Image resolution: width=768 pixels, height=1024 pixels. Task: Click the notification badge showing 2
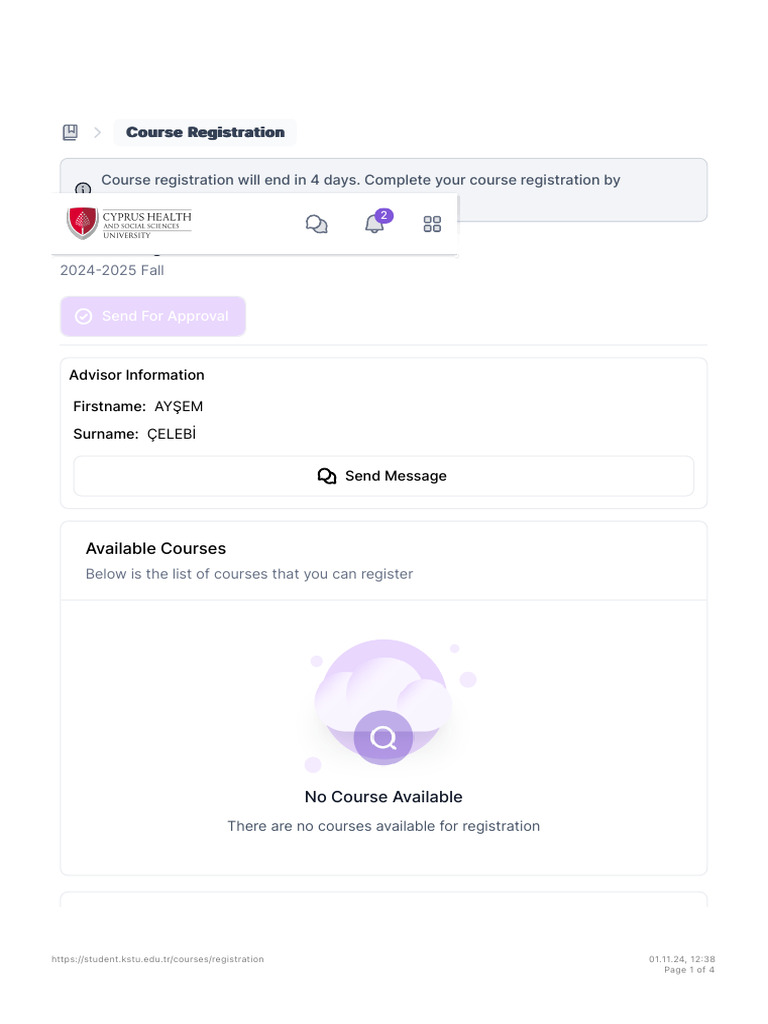385,215
